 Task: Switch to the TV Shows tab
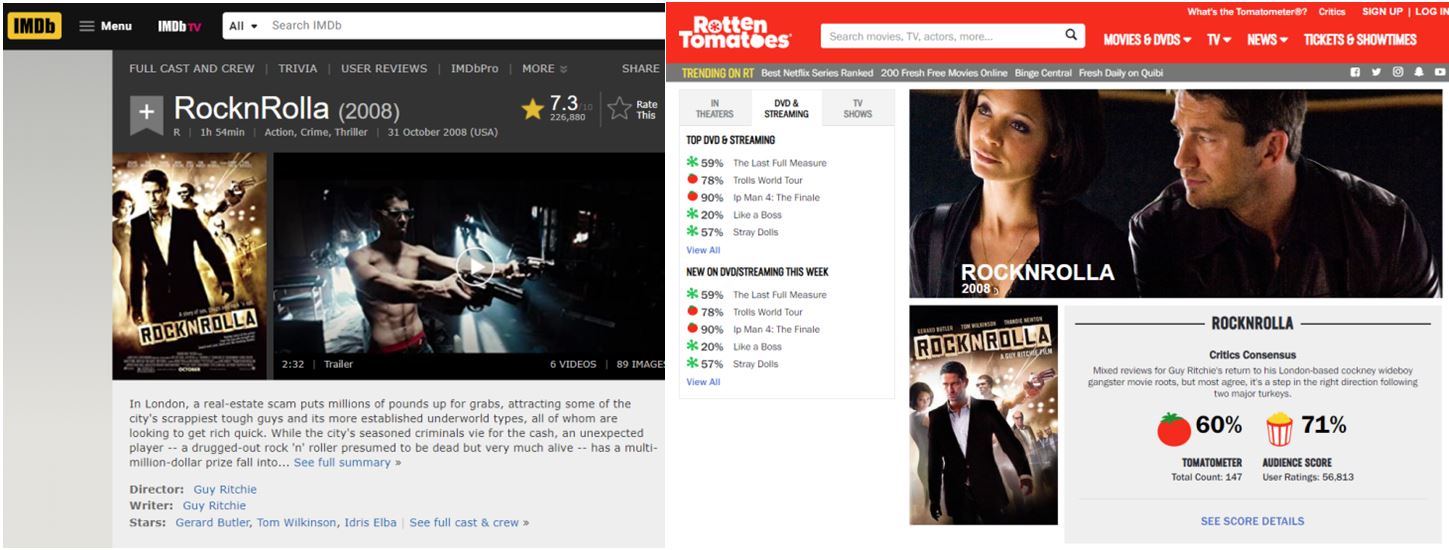[x=858, y=108]
